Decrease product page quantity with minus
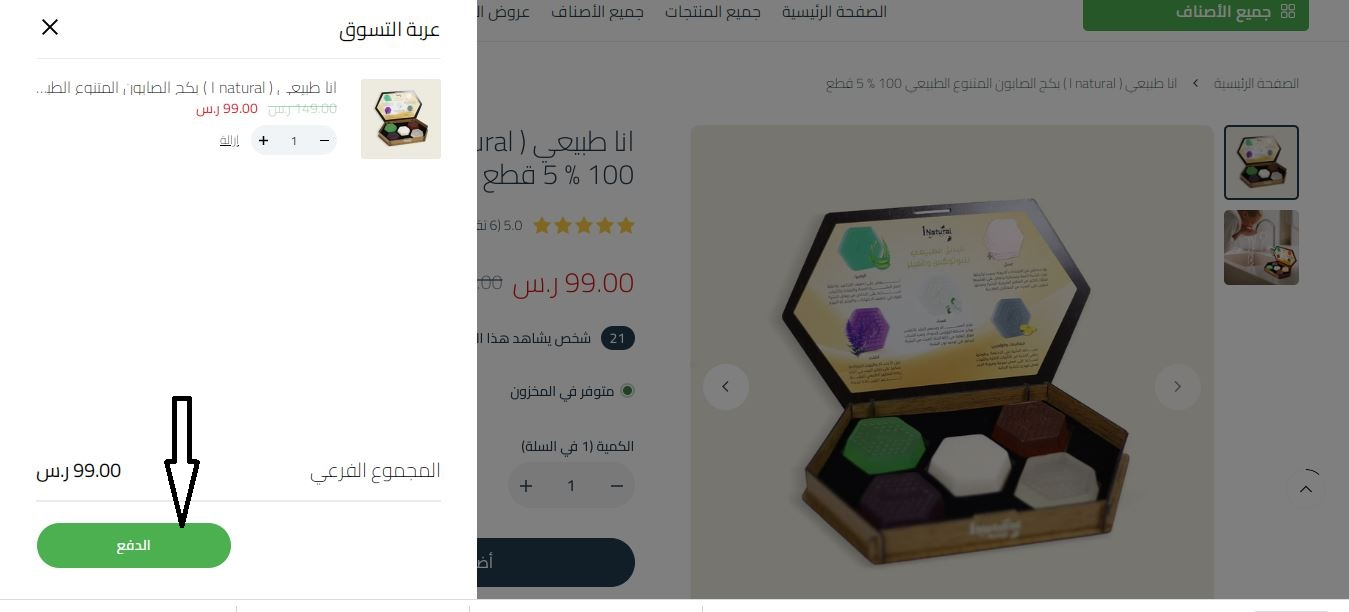 617,486
